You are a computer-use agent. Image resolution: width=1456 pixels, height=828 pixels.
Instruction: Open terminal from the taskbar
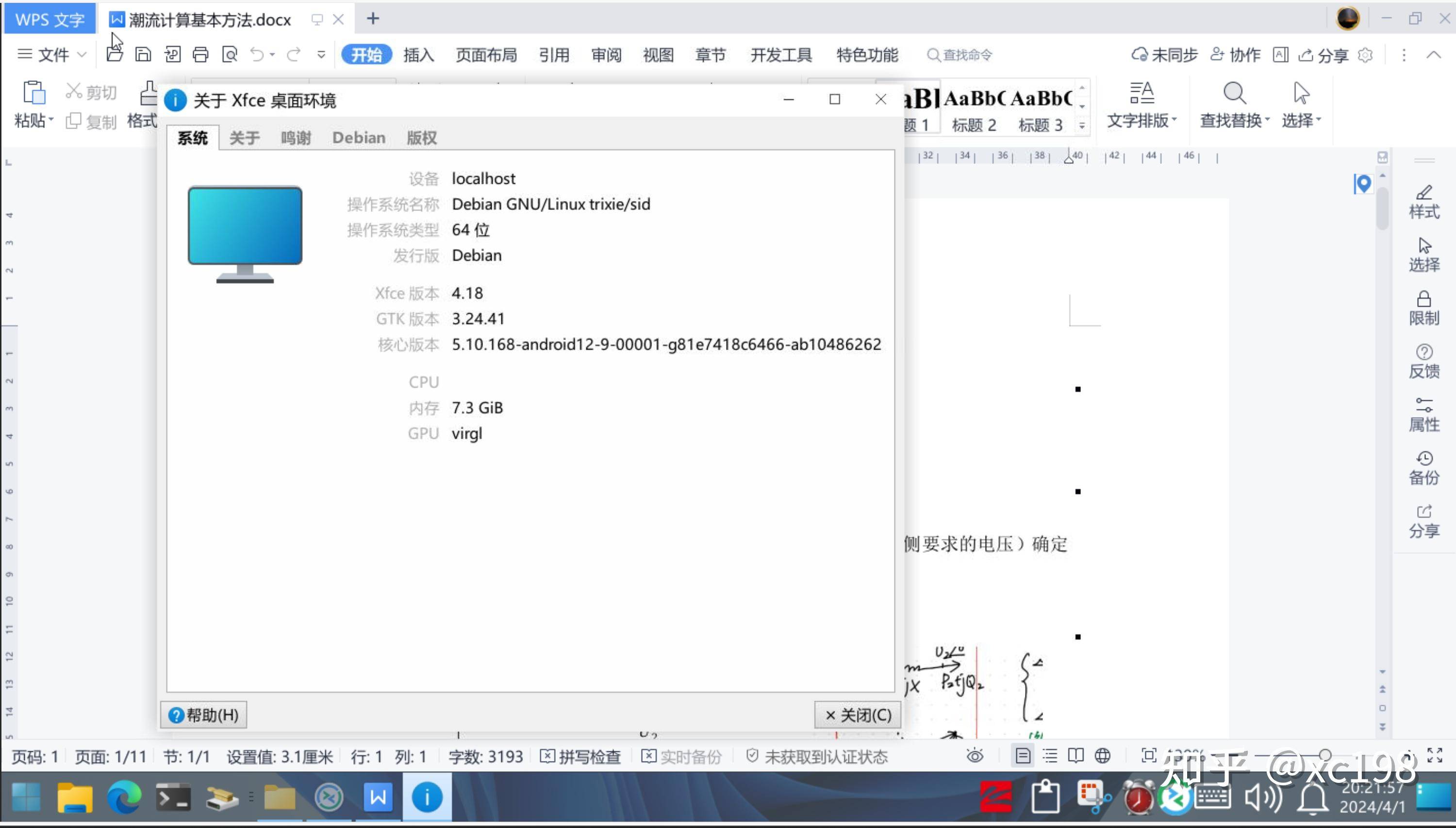click(x=173, y=798)
